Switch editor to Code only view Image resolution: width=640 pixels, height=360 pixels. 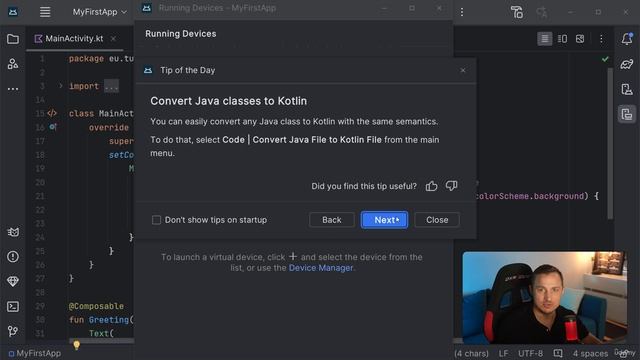click(x=544, y=39)
